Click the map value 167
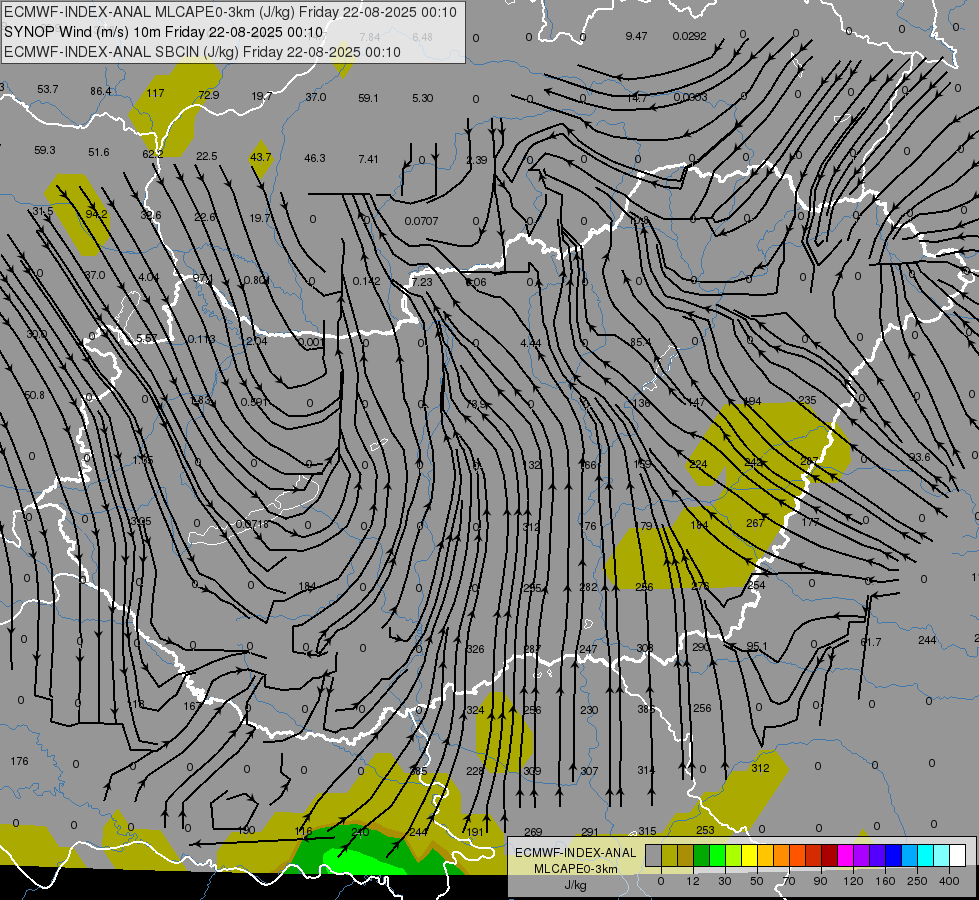The image size is (979, 900). click(x=192, y=706)
